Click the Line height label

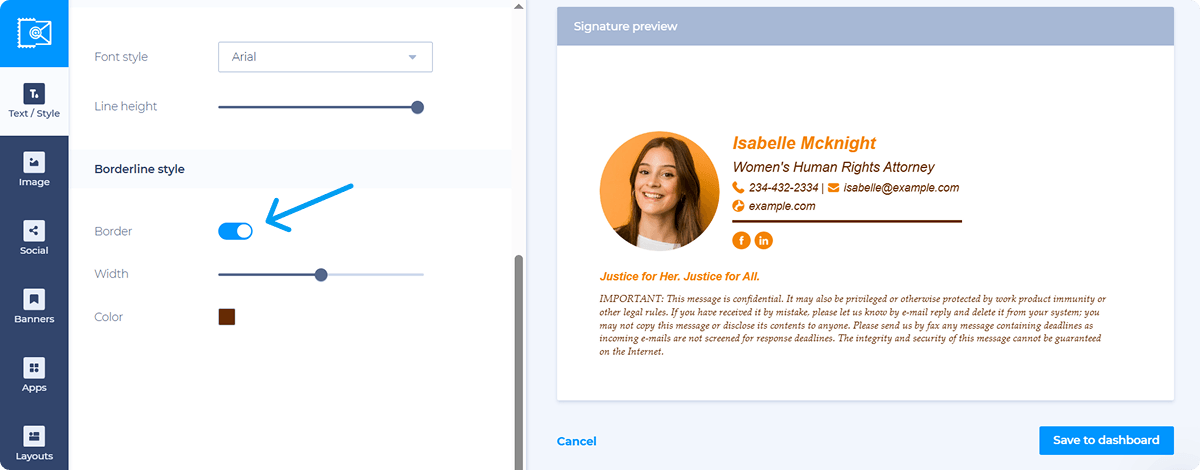pos(126,106)
